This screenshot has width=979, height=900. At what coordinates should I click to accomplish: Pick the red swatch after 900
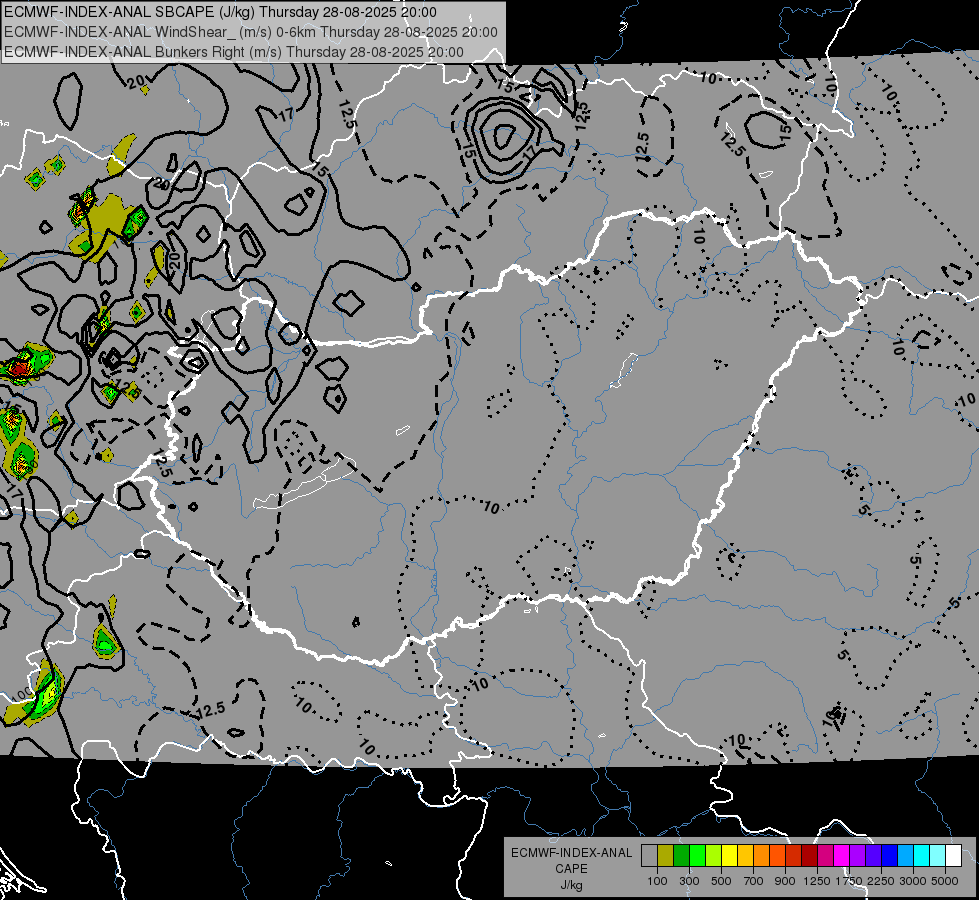coord(794,855)
